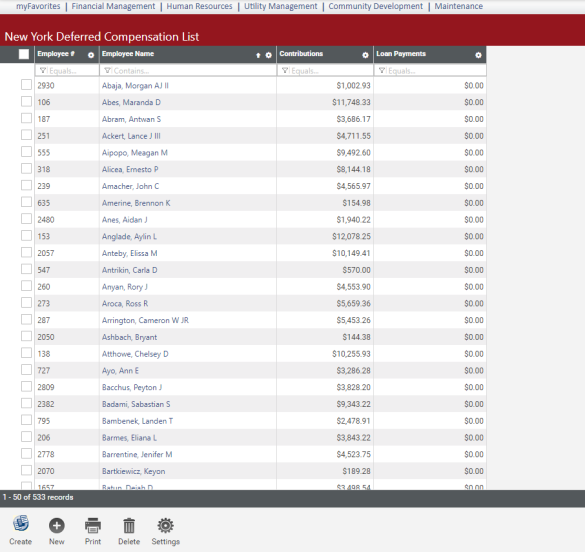Open filter operator for Employee # filter
585x552 pixels.
pyautogui.click(x=43, y=70)
